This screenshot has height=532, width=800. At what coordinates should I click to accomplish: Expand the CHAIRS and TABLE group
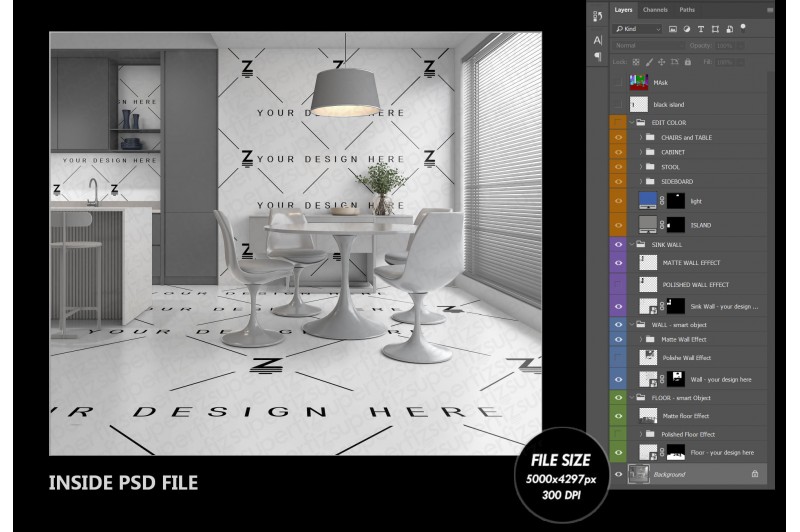[641, 137]
